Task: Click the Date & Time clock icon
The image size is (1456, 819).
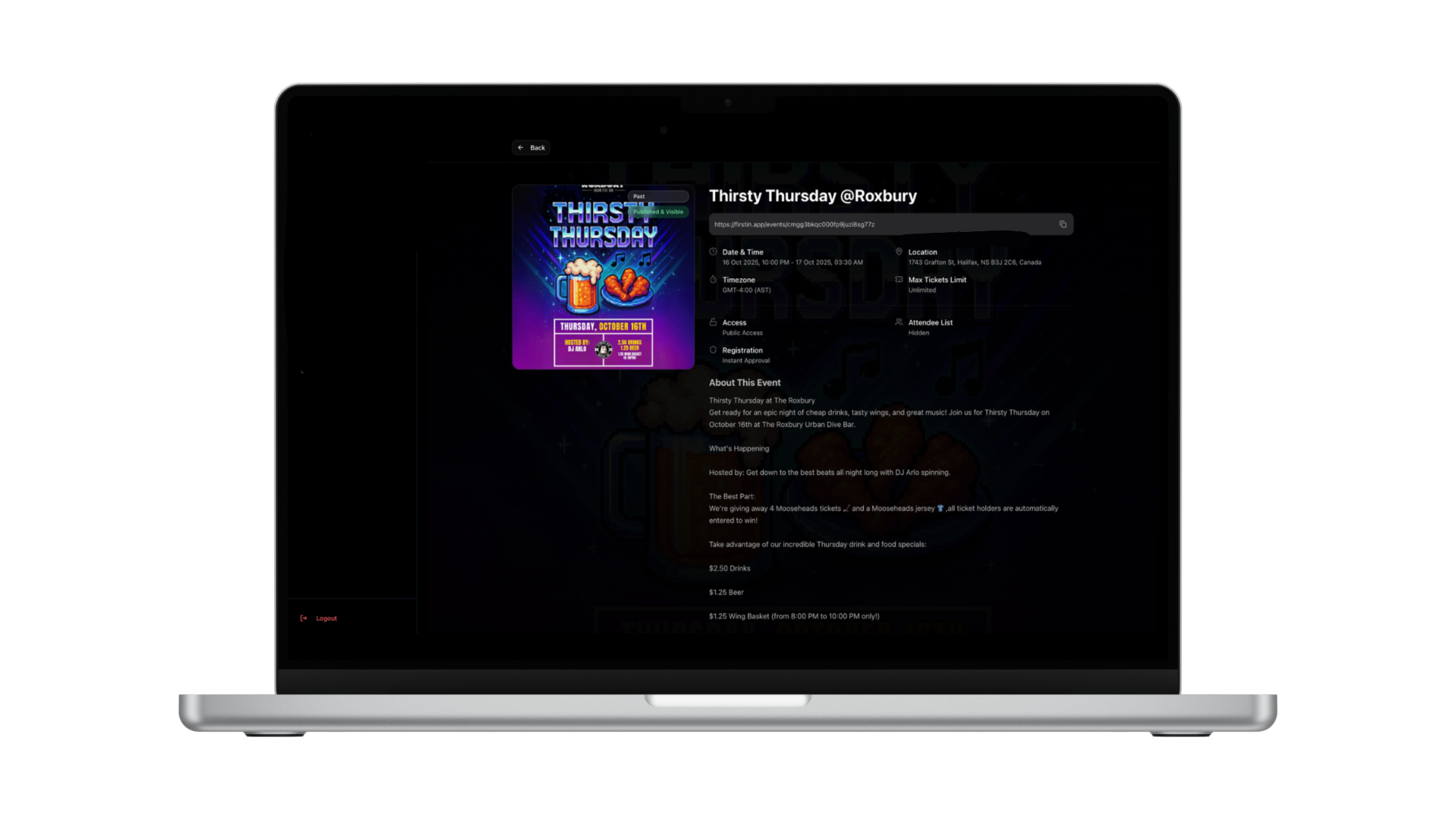Action: click(713, 252)
